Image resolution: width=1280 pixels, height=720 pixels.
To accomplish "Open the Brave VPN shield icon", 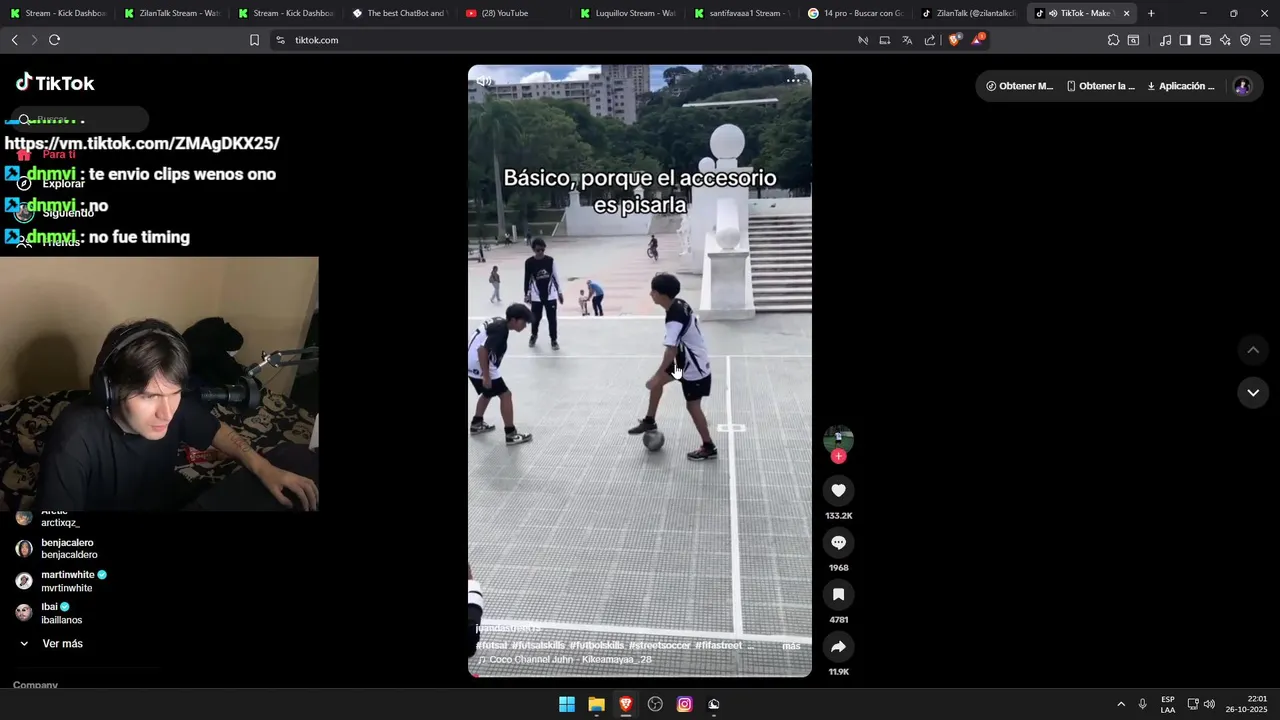I will point(1245,40).
